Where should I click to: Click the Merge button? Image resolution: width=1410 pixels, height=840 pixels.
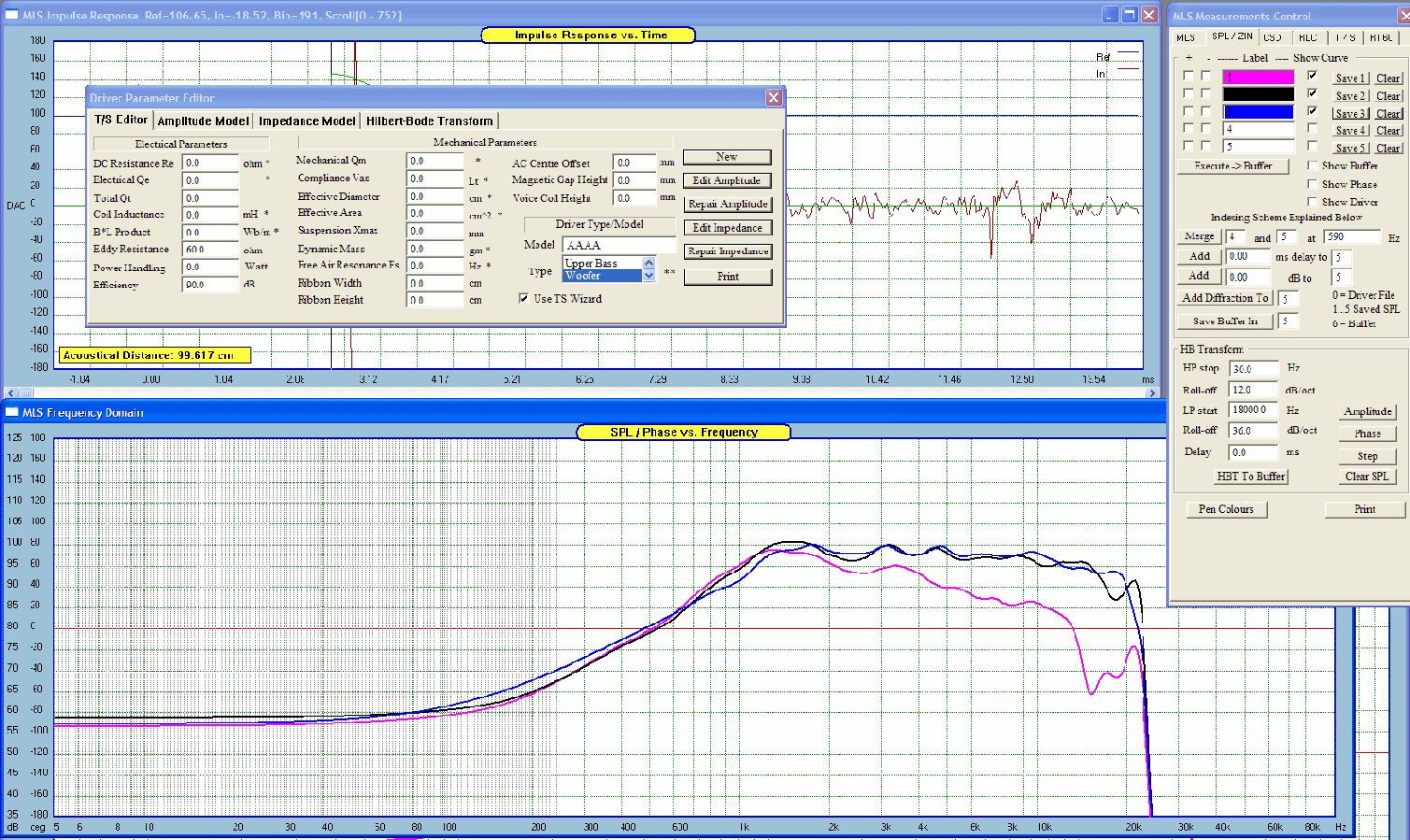1200,237
